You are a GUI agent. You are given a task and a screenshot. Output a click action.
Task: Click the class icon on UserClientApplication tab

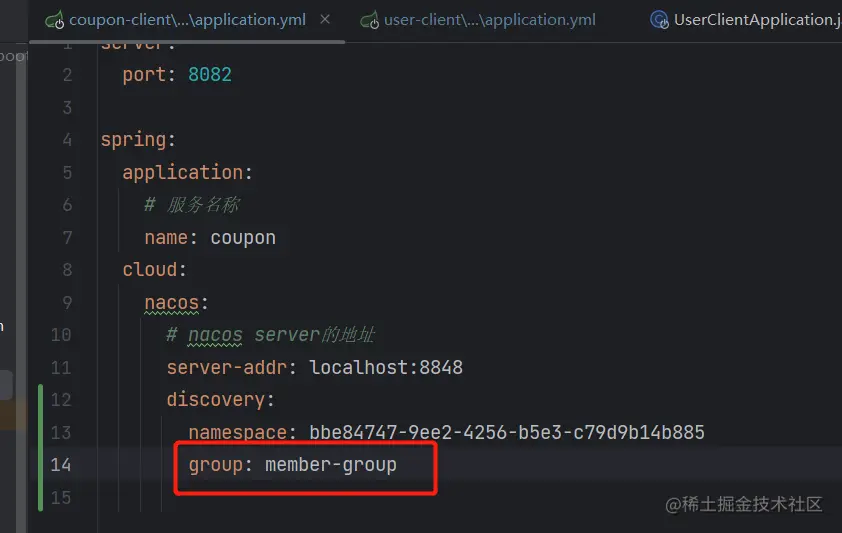click(659, 20)
